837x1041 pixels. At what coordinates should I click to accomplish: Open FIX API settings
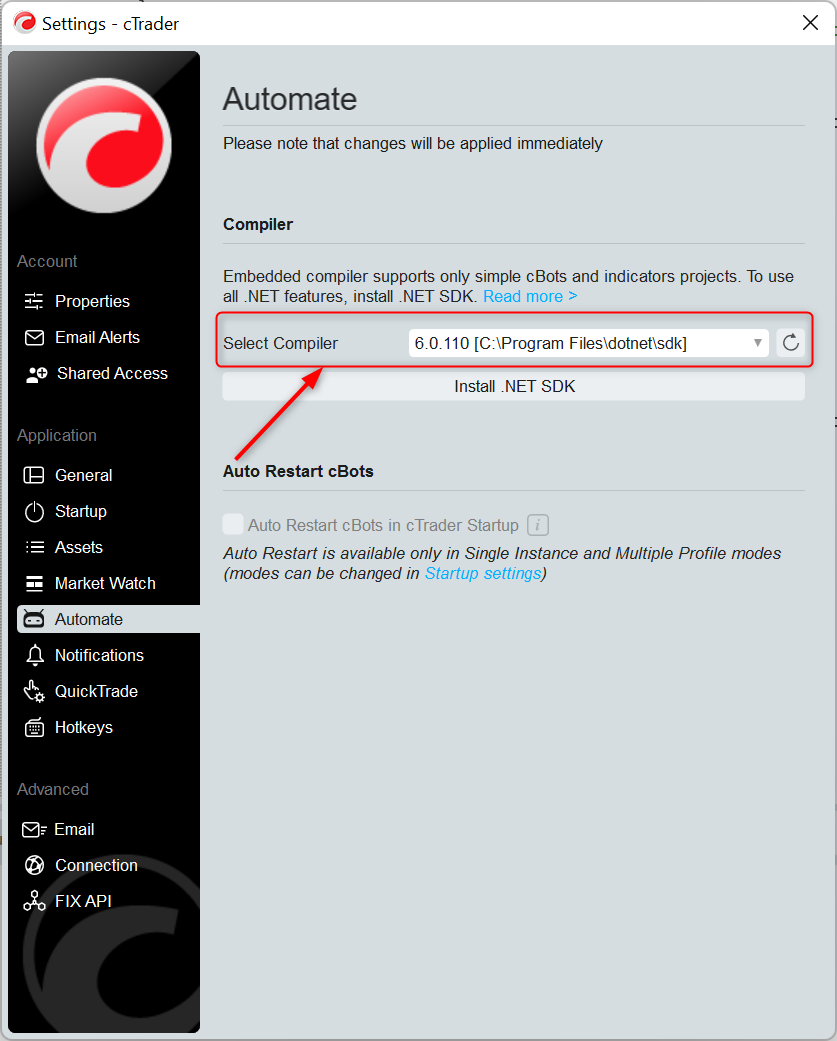82,901
